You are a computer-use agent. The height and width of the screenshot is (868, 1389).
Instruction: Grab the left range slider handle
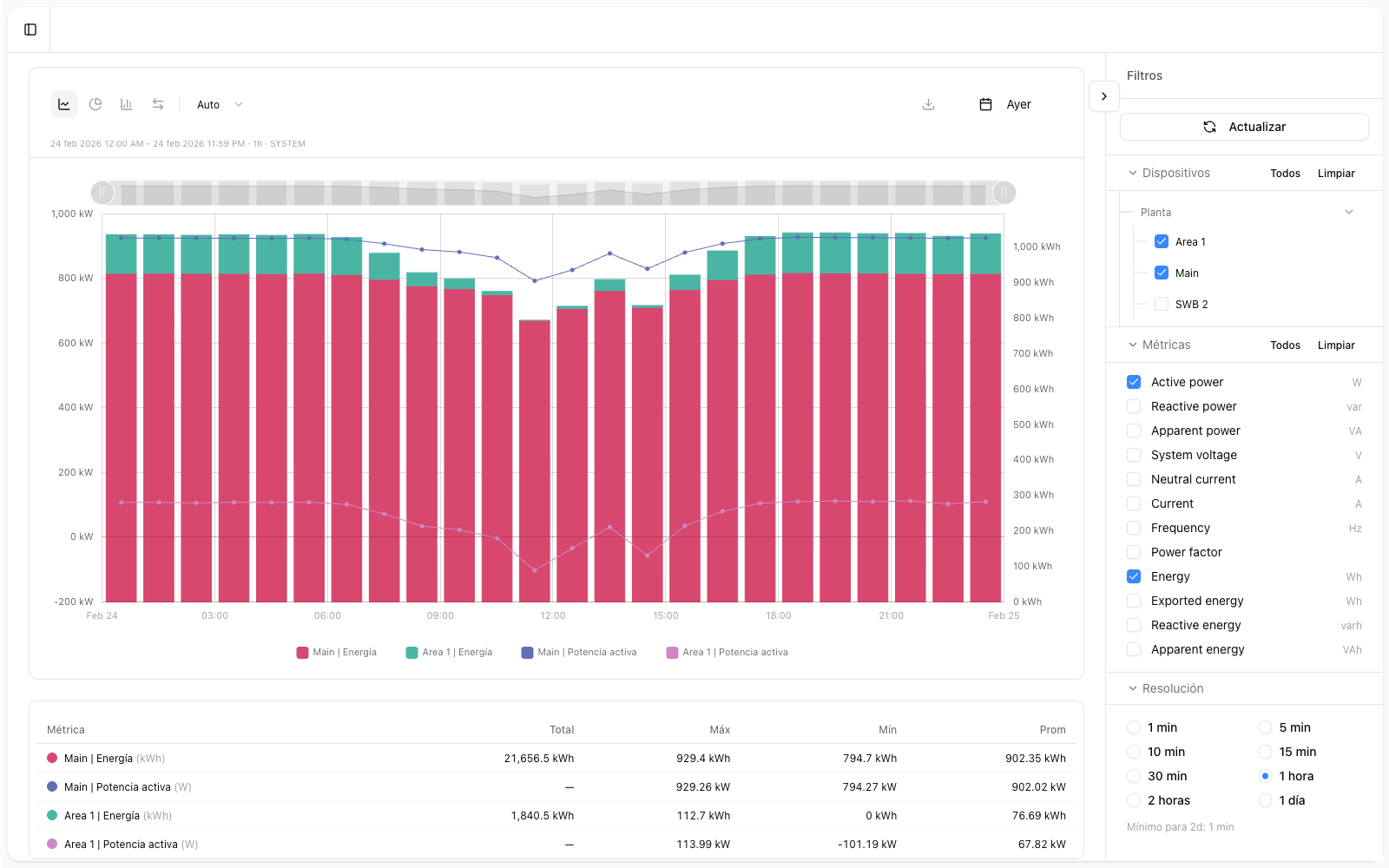click(x=102, y=193)
